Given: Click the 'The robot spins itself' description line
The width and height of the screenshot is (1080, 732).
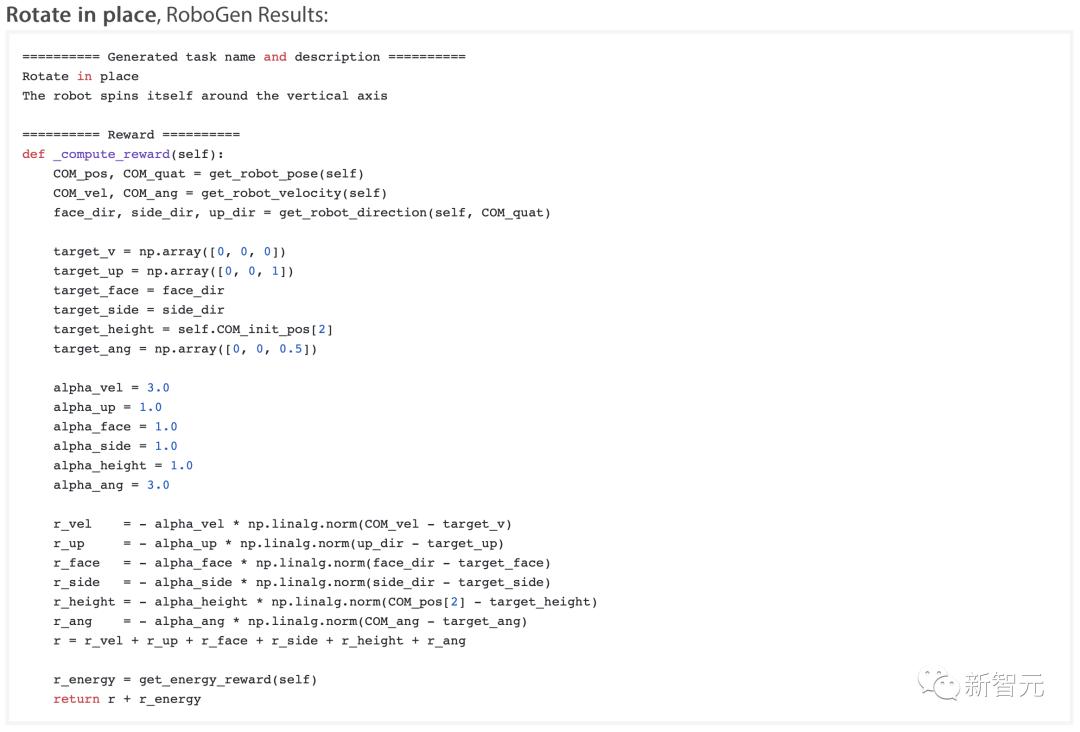Looking at the screenshot, I should (205, 96).
